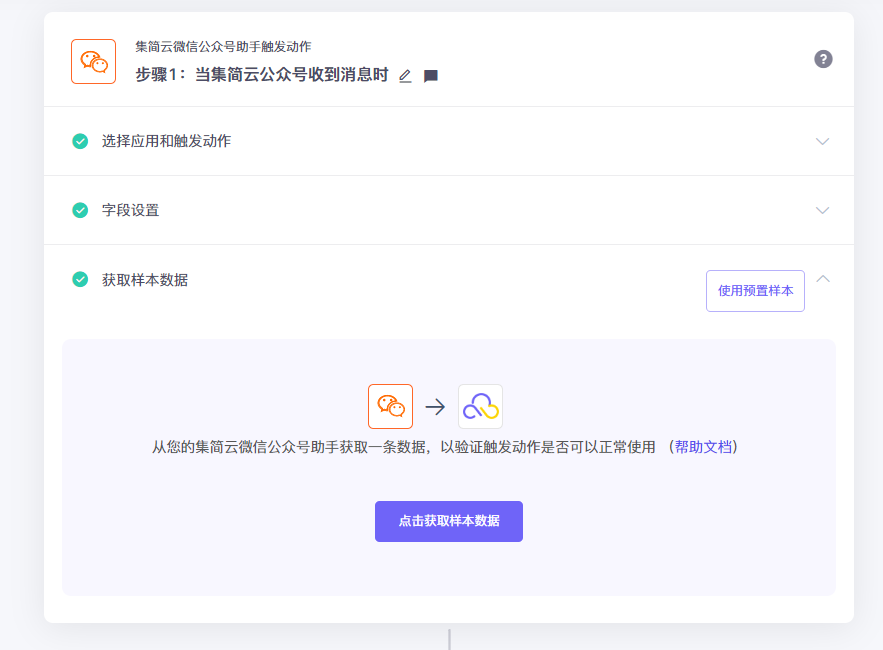
Task: Expand the 字段设置 section chevron
Action: [822, 211]
